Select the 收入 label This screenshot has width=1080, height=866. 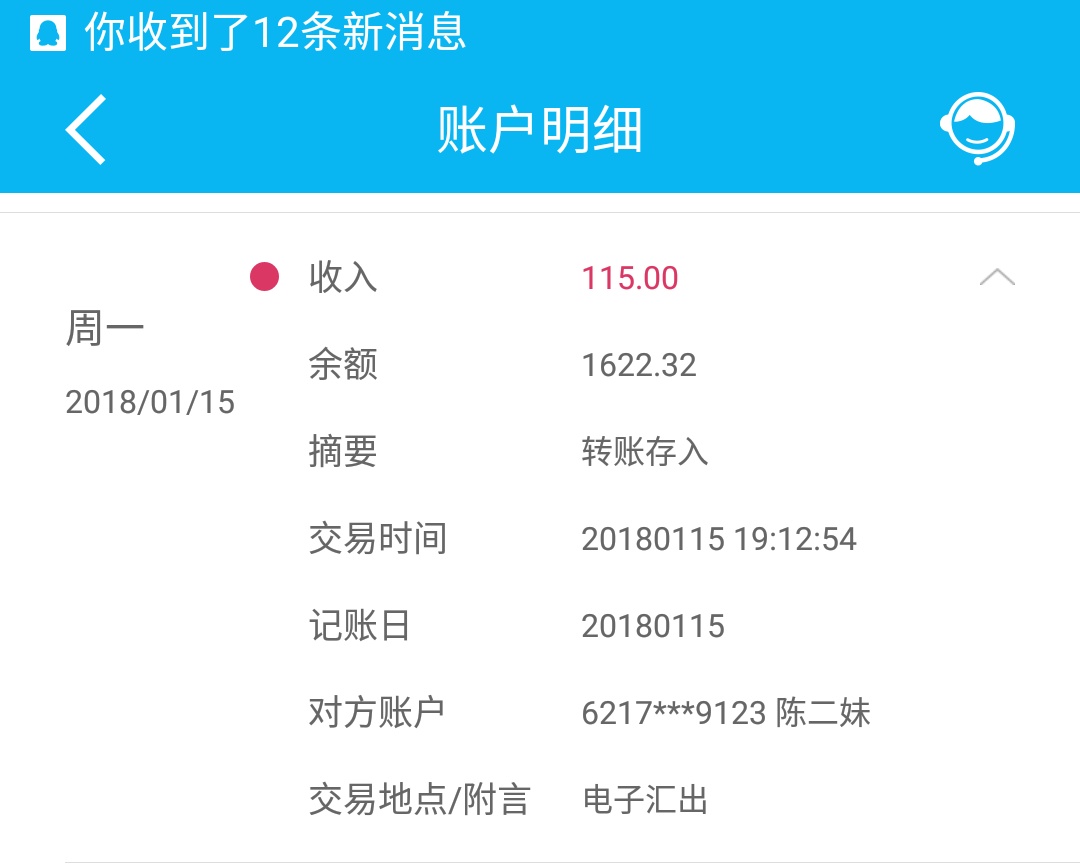pyautogui.click(x=343, y=277)
